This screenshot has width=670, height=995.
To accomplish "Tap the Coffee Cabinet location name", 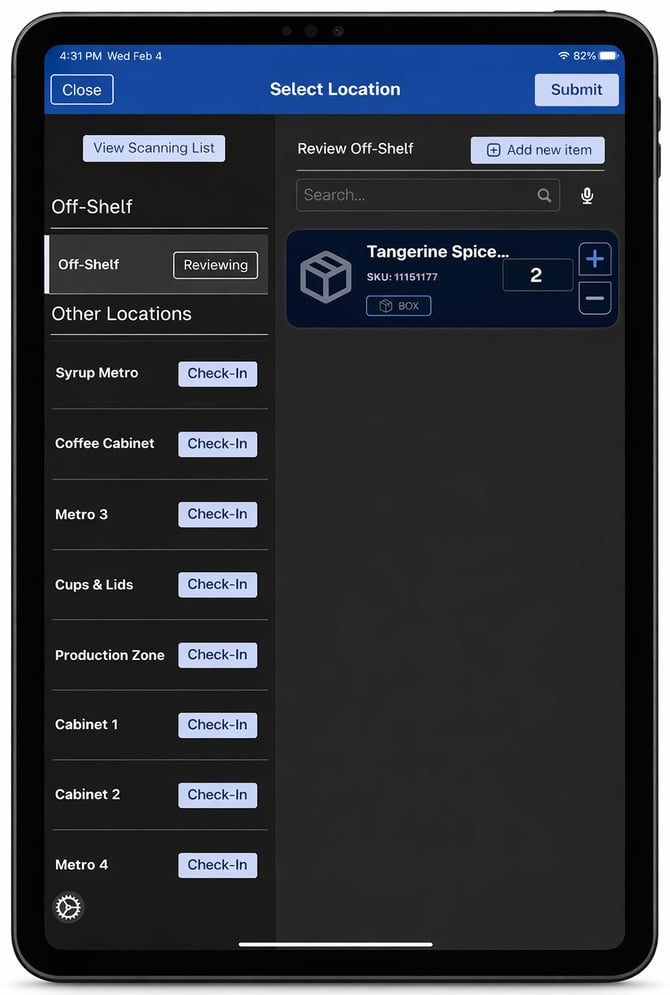I will pyautogui.click(x=105, y=444).
